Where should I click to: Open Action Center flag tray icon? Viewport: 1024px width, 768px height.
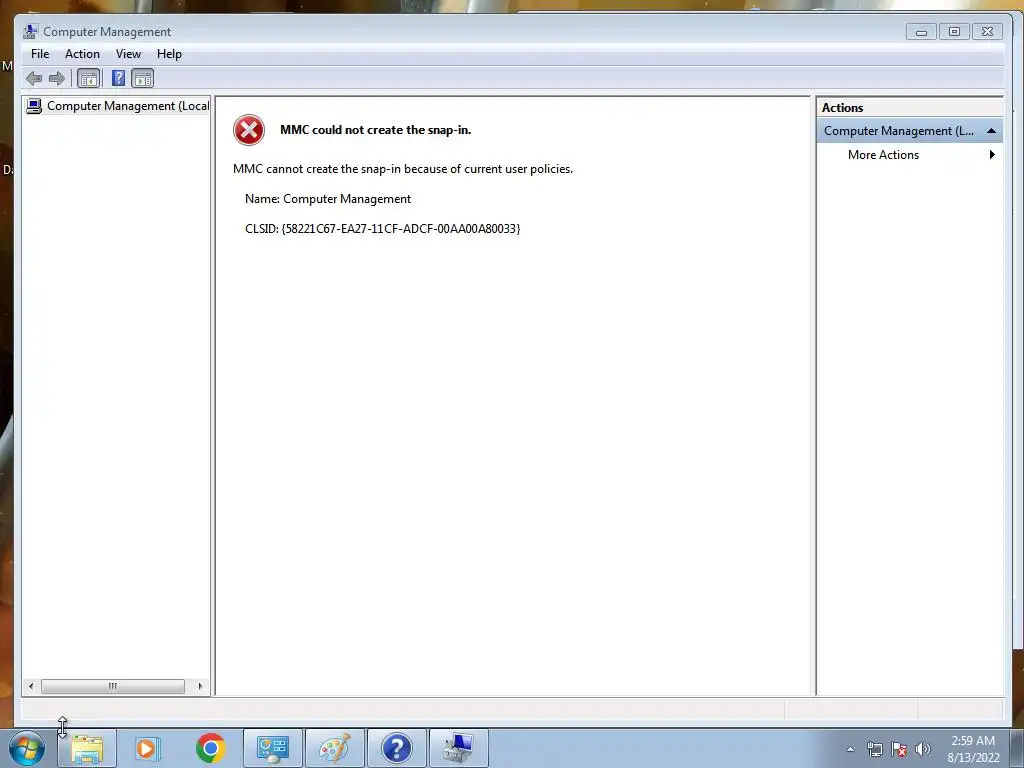pos(899,749)
